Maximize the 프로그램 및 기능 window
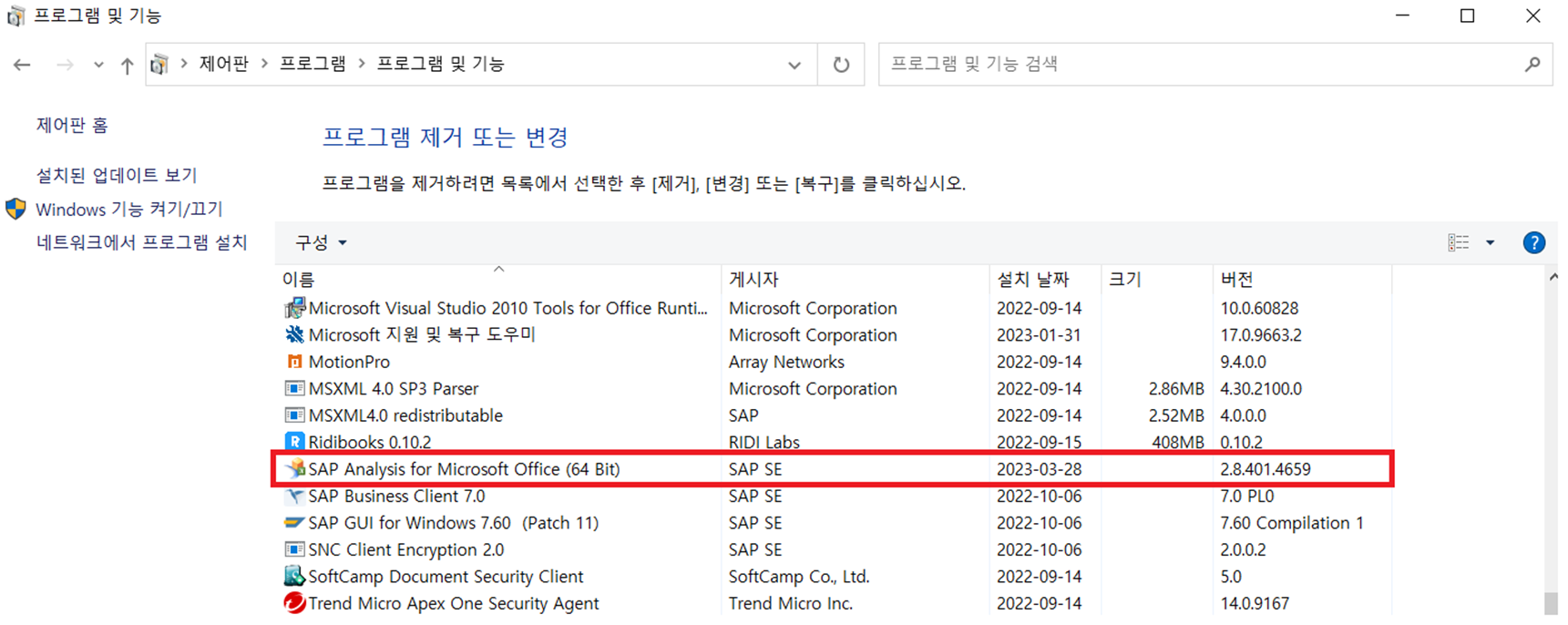 [1467, 15]
